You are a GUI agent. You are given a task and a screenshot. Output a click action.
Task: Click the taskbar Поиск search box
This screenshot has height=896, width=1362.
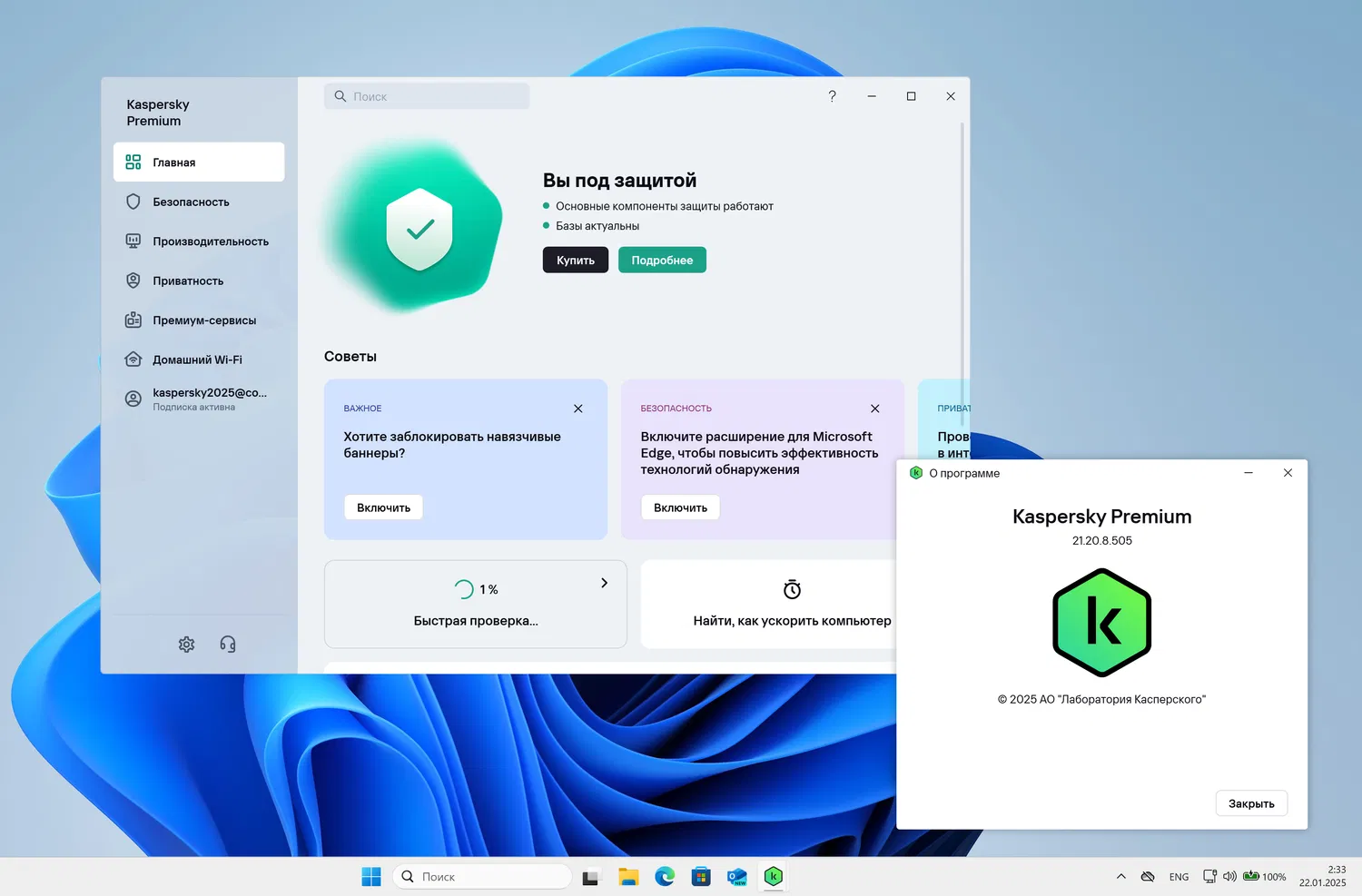[x=482, y=876]
